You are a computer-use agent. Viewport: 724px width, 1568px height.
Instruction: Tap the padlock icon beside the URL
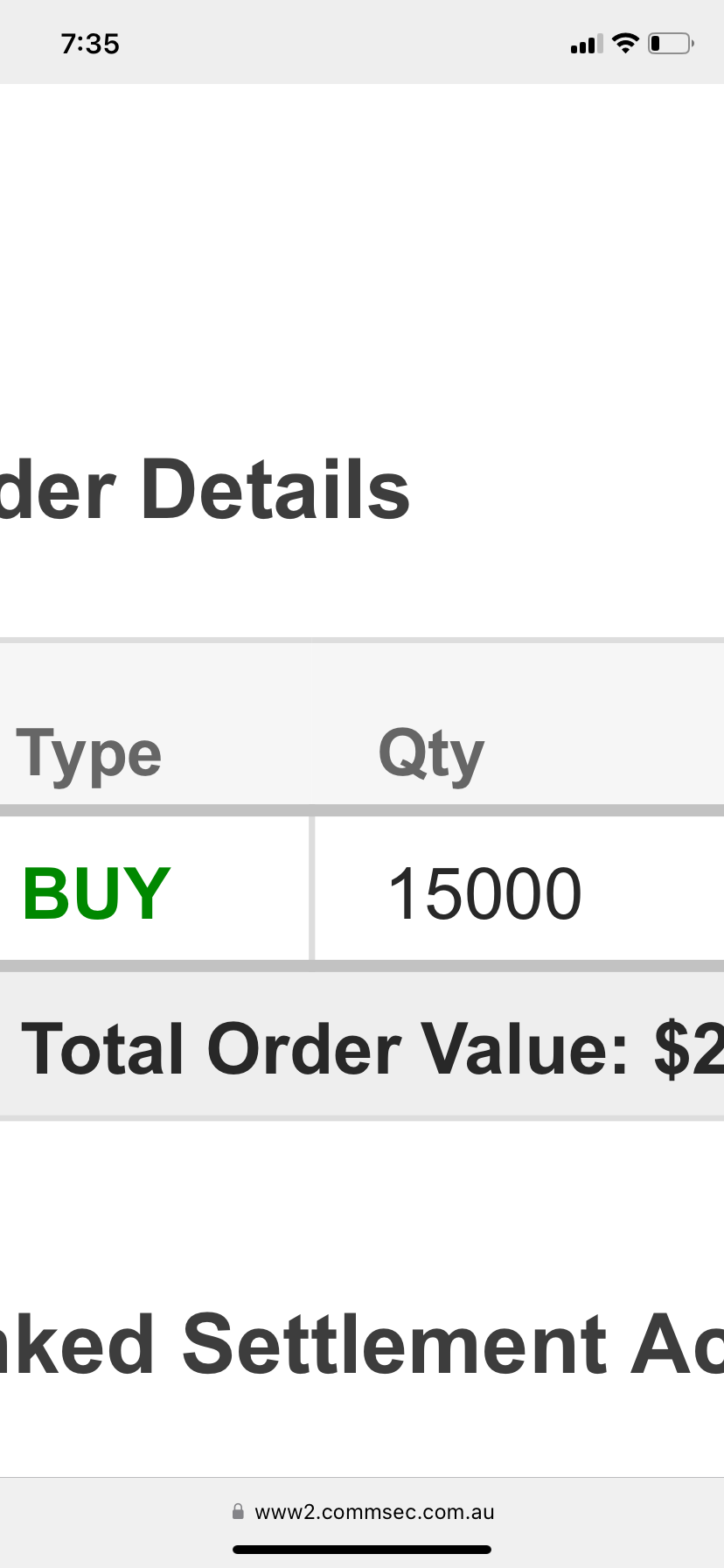238,1511
